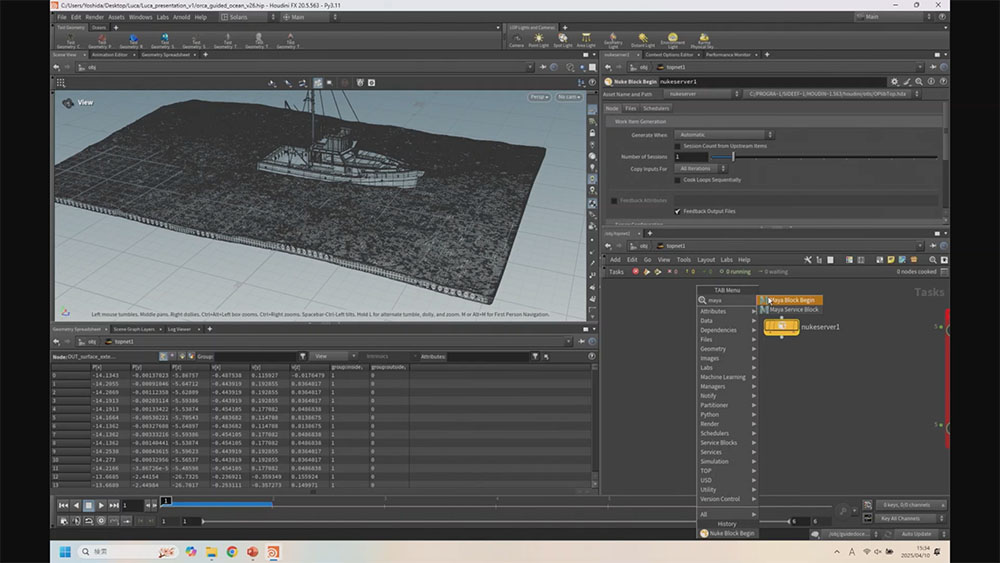Open the network editor Layout menu
Viewport: 1000px width, 563px height.
[705, 260]
